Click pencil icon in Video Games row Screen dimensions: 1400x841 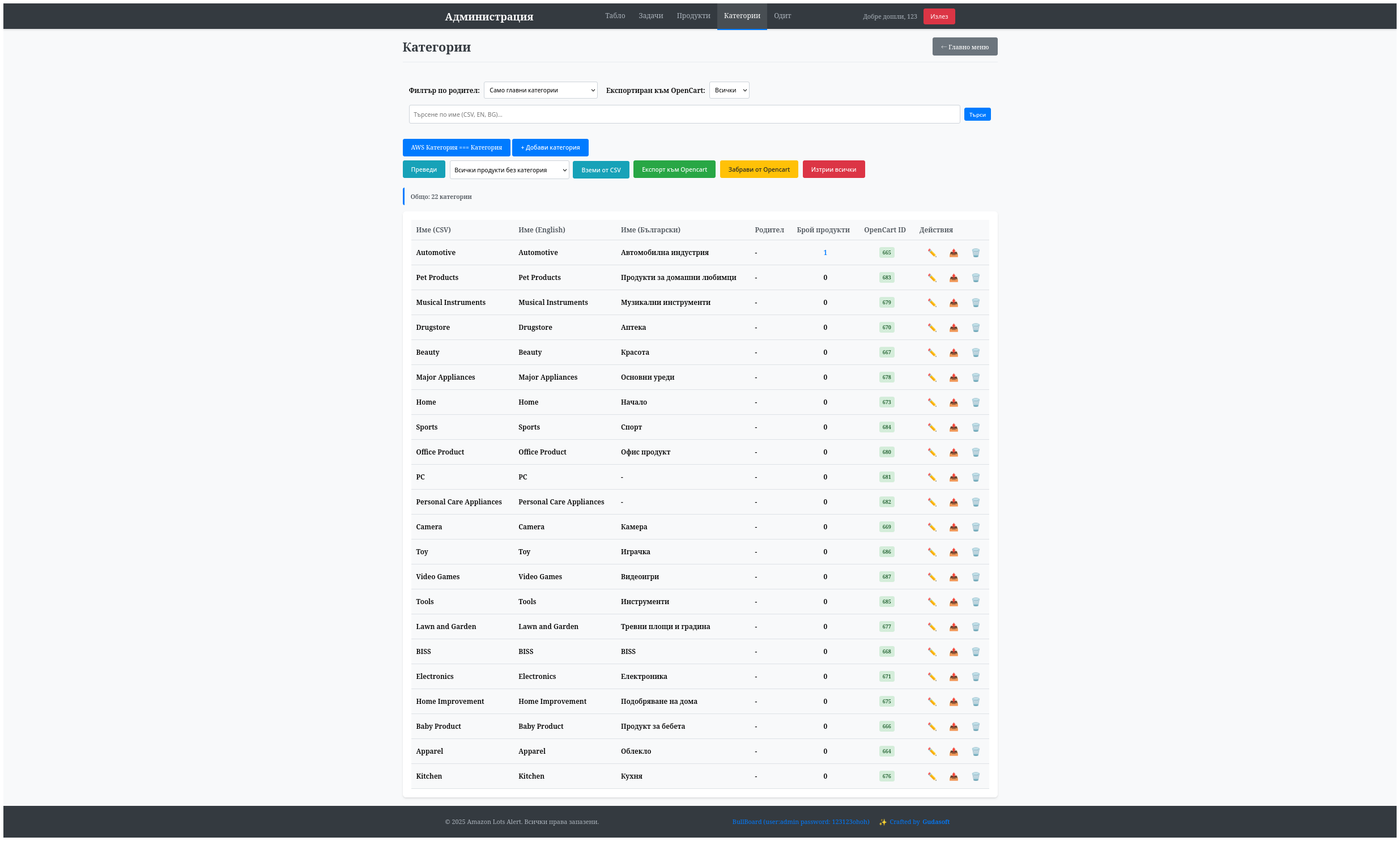pos(931,577)
